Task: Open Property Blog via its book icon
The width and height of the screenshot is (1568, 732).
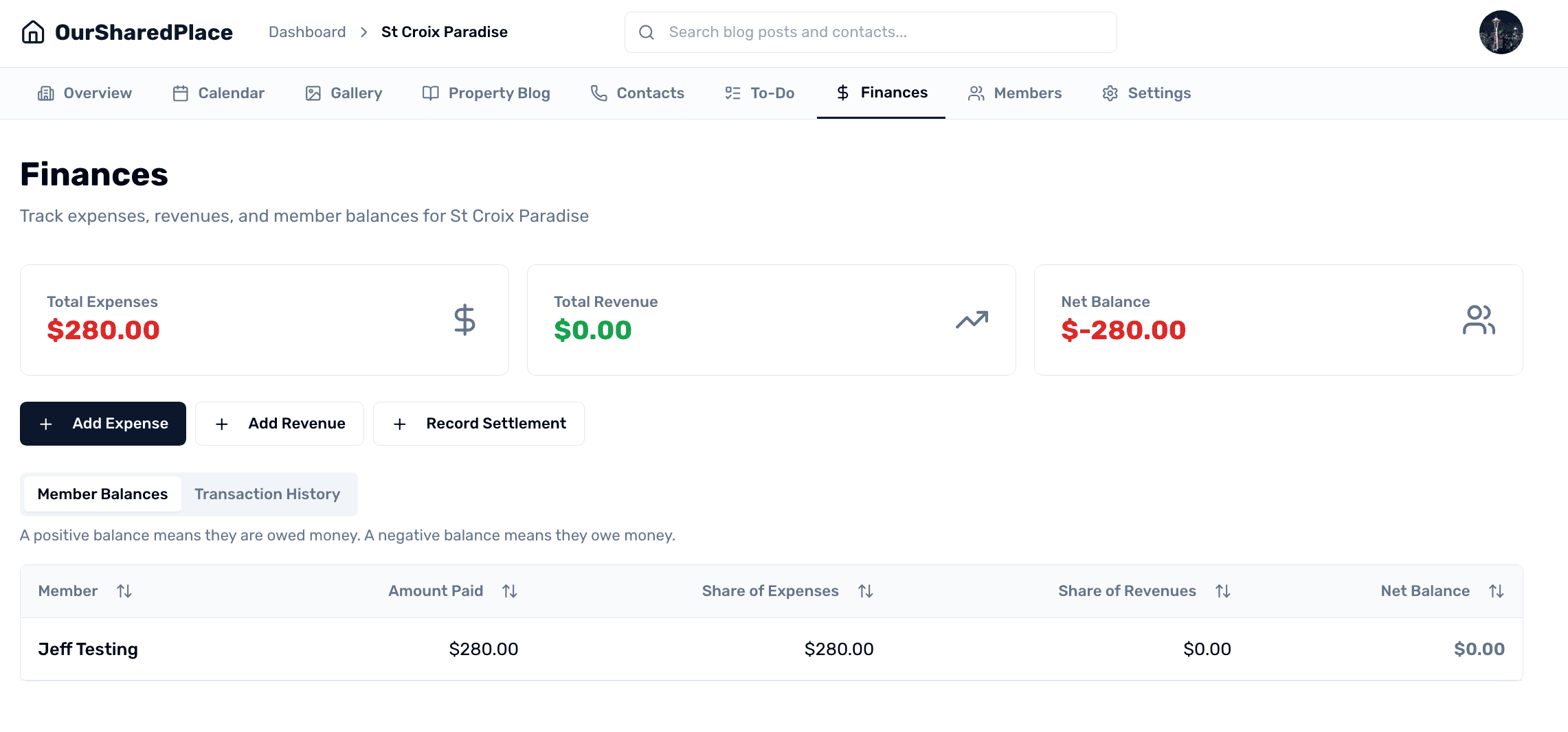Action: (x=429, y=93)
